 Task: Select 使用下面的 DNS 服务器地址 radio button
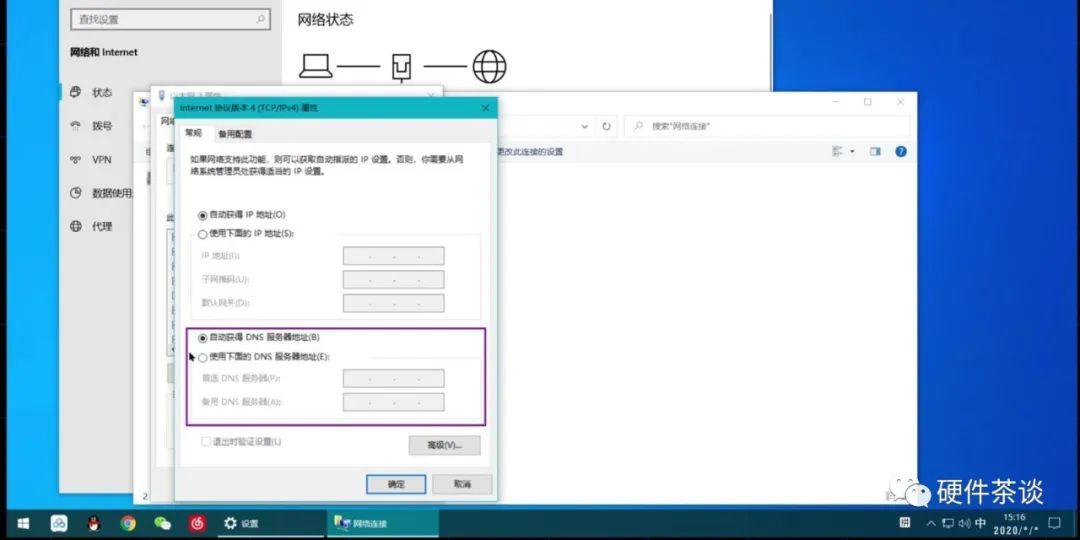pyautogui.click(x=202, y=357)
